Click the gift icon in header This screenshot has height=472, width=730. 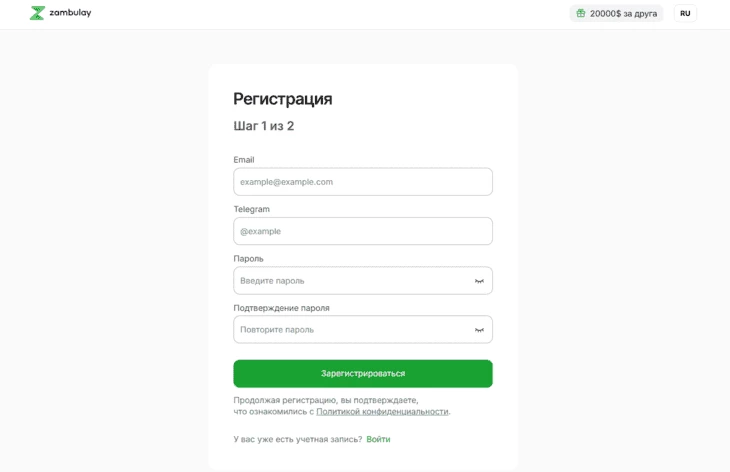click(581, 13)
